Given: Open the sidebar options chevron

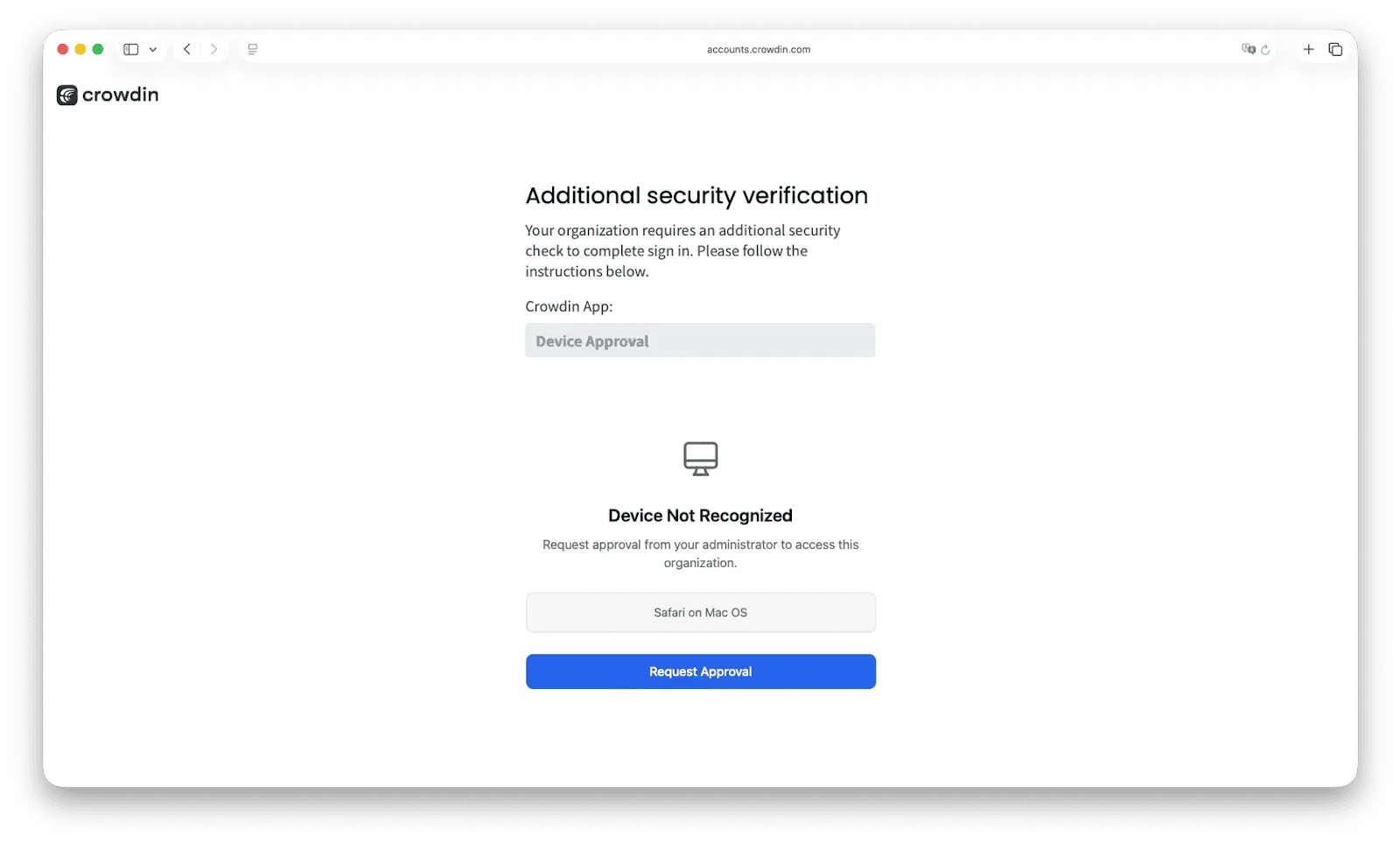Looking at the screenshot, I should click(x=154, y=49).
